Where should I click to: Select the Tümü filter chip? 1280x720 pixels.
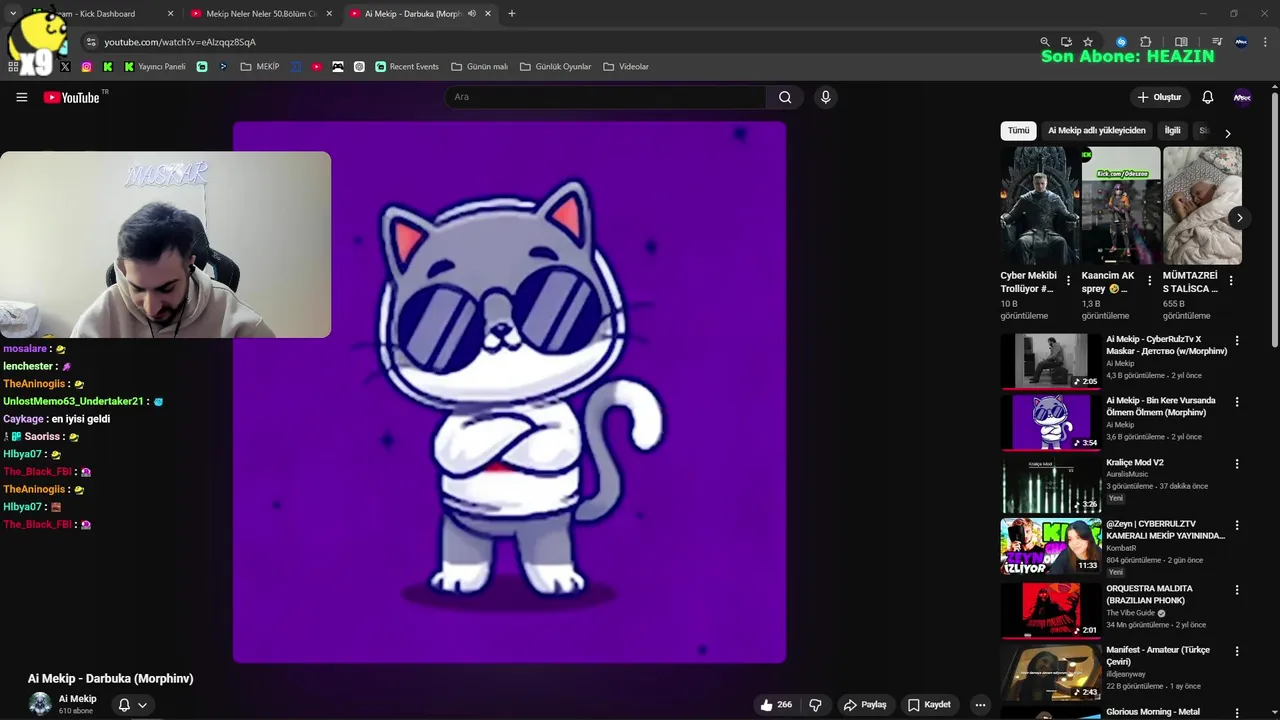1018,131
